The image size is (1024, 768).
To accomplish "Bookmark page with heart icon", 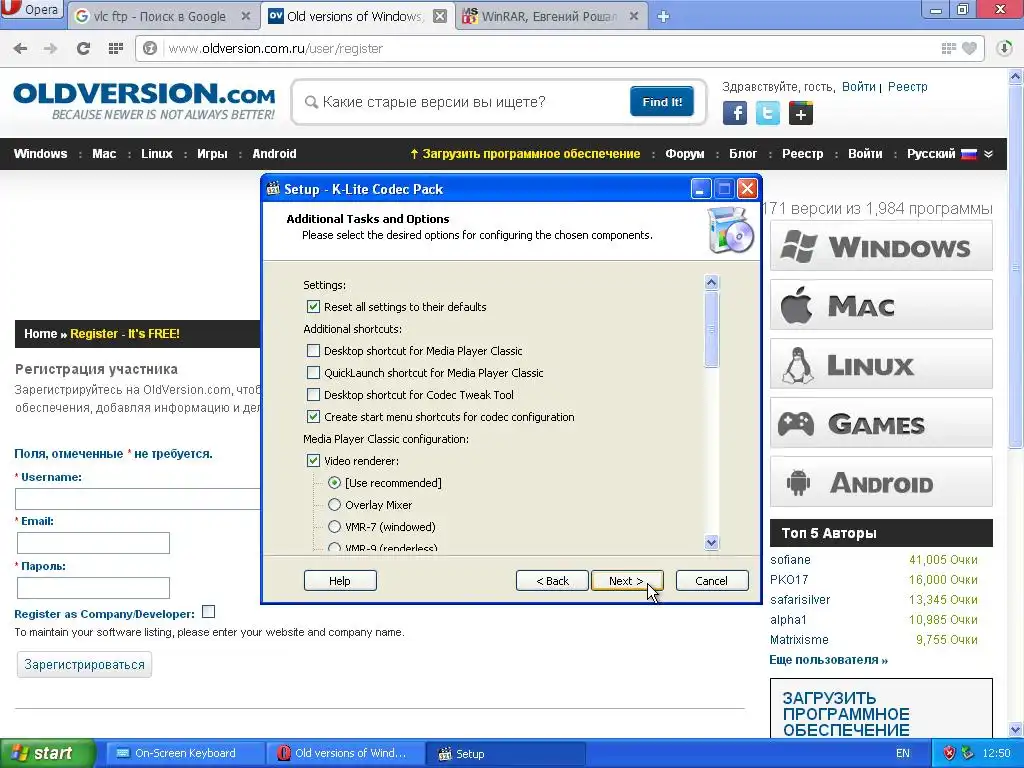I will pyautogui.click(x=970, y=48).
